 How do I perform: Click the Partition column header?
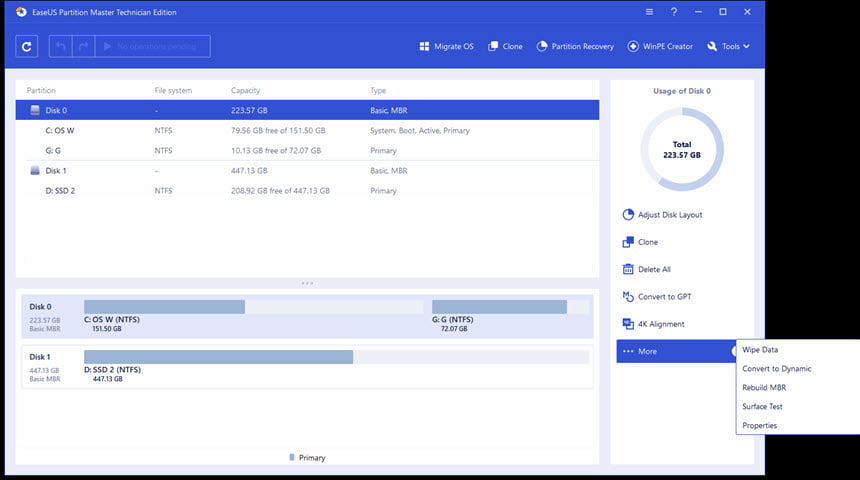click(x=41, y=91)
